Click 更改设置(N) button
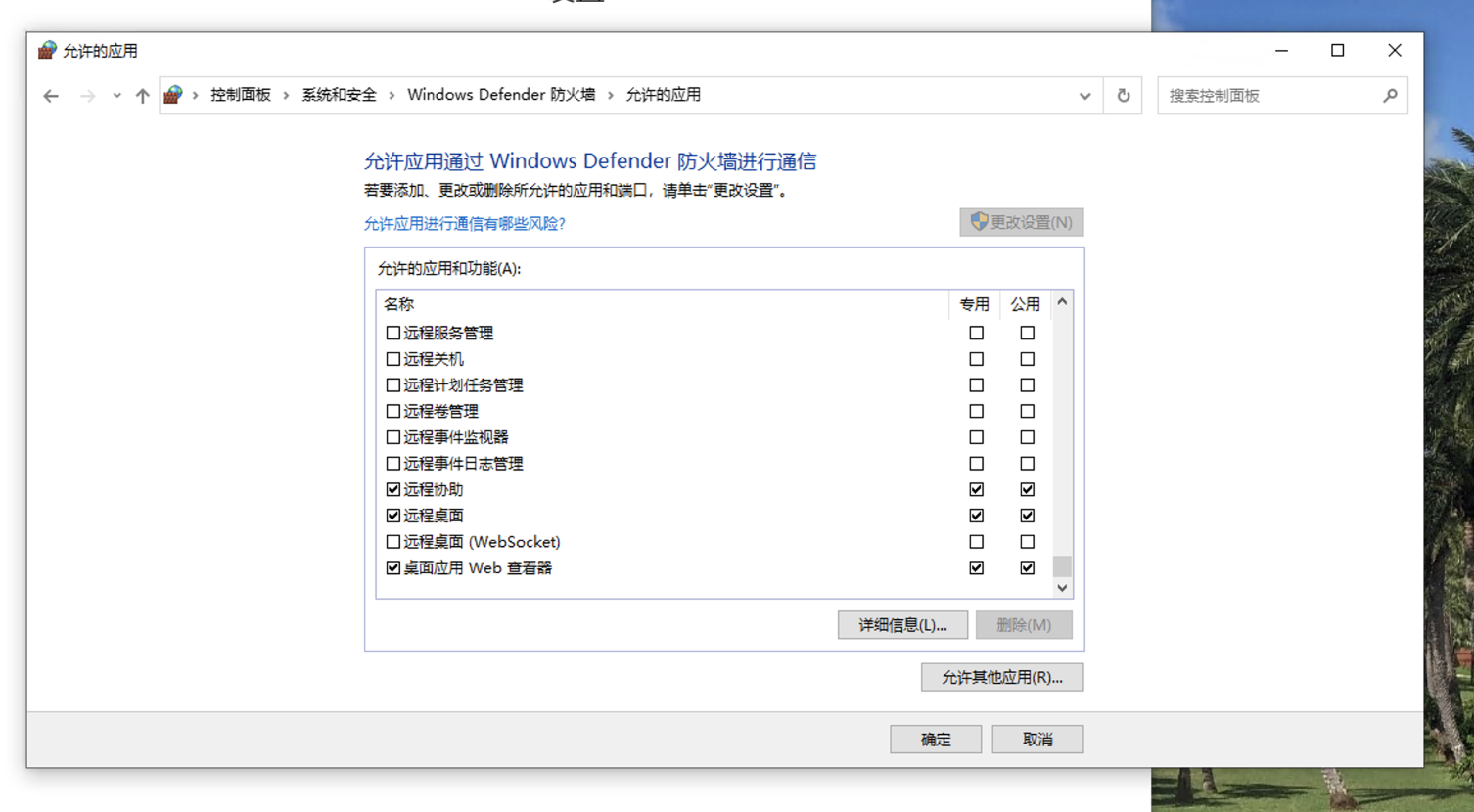The height and width of the screenshot is (812, 1474). pyautogui.click(x=1021, y=222)
